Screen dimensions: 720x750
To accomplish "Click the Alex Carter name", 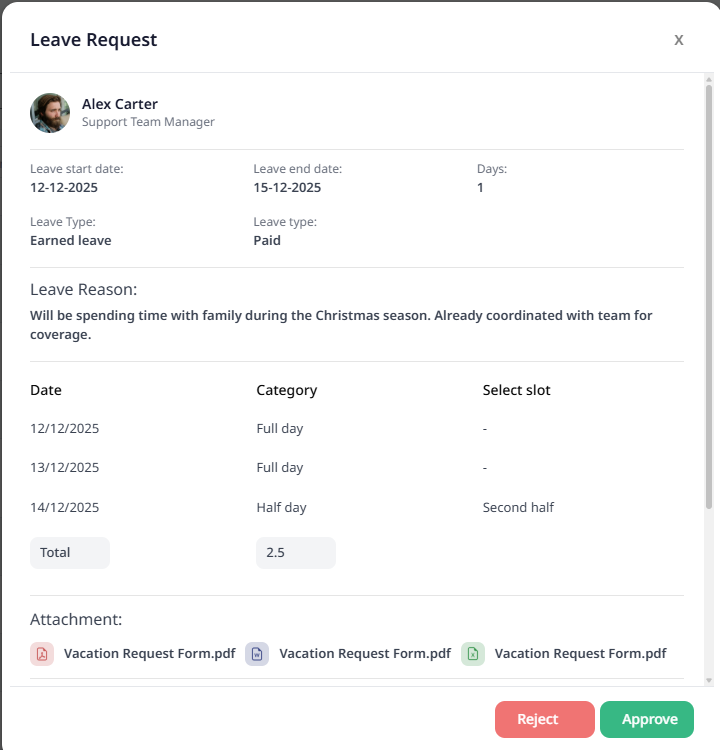I will pos(120,104).
